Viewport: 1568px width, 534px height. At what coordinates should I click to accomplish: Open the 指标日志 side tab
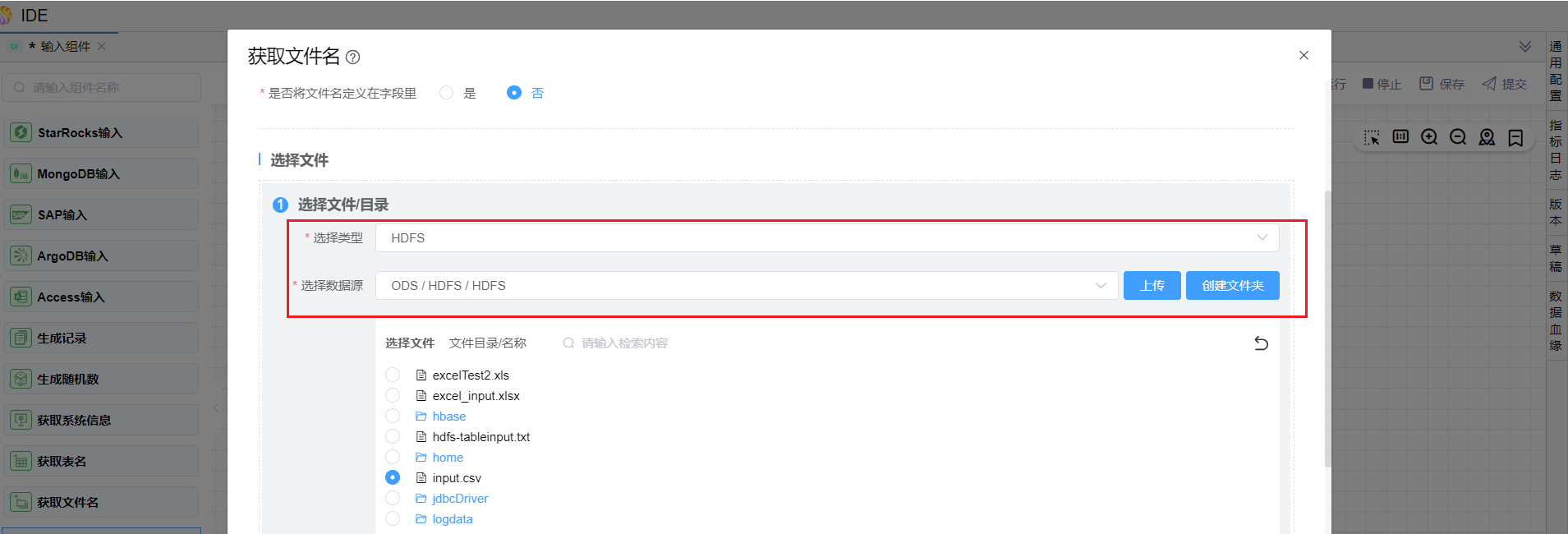1556,150
